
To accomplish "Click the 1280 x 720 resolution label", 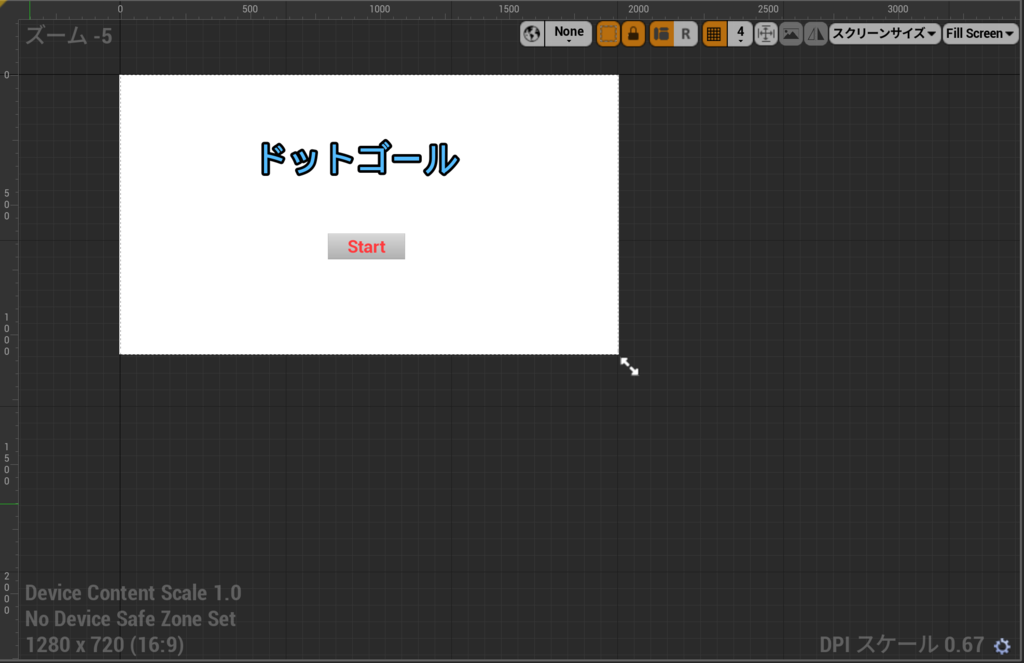I will [104, 645].
